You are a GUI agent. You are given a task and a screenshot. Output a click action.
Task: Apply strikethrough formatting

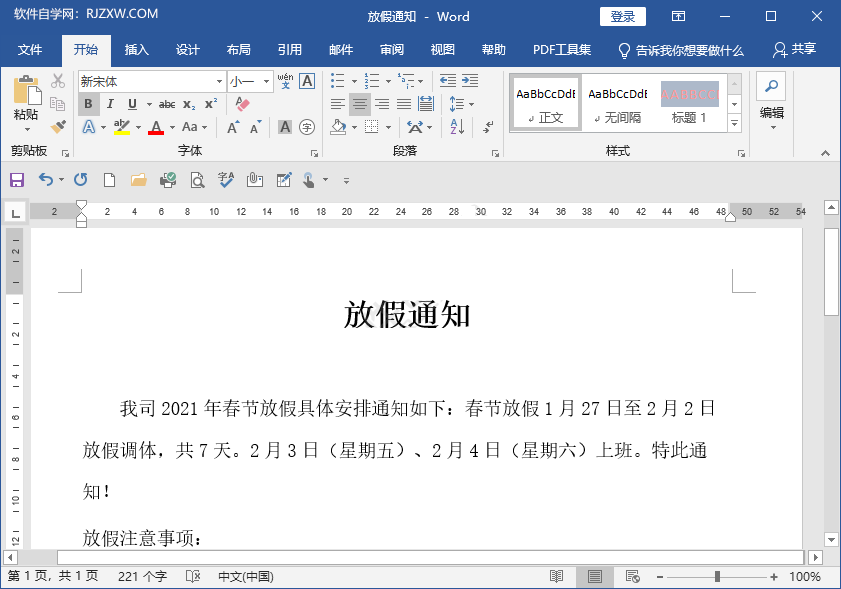click(168, 103)
